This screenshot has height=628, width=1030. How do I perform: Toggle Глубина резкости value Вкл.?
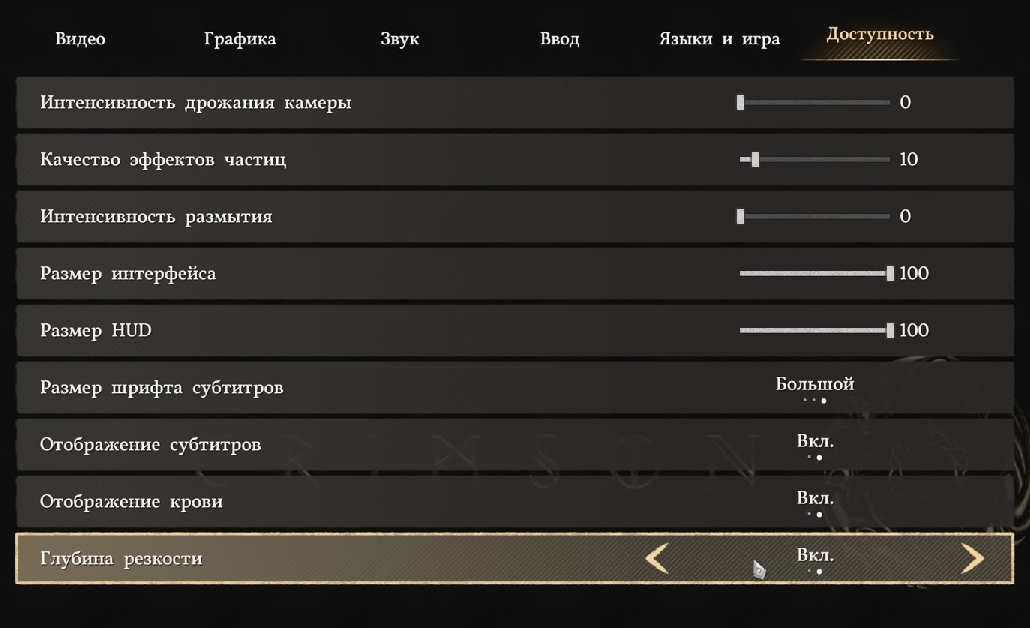coord(815,555)
